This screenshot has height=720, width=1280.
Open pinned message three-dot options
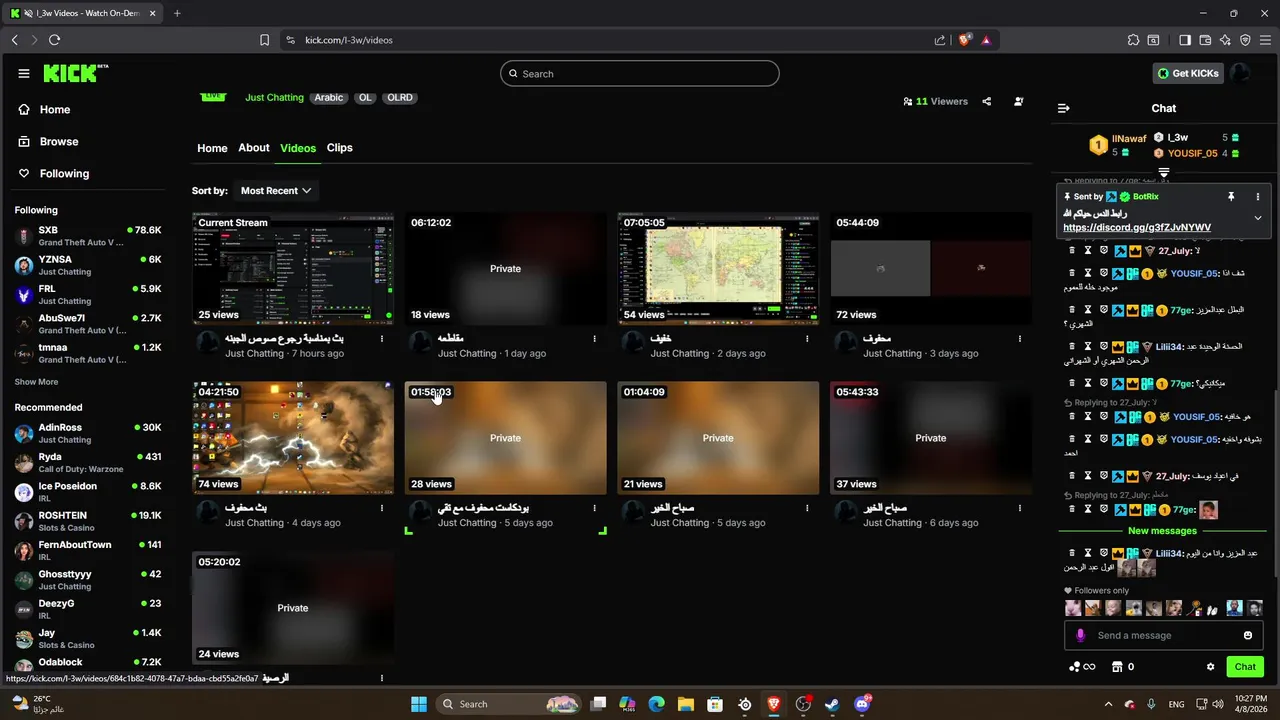[1258, 197]
